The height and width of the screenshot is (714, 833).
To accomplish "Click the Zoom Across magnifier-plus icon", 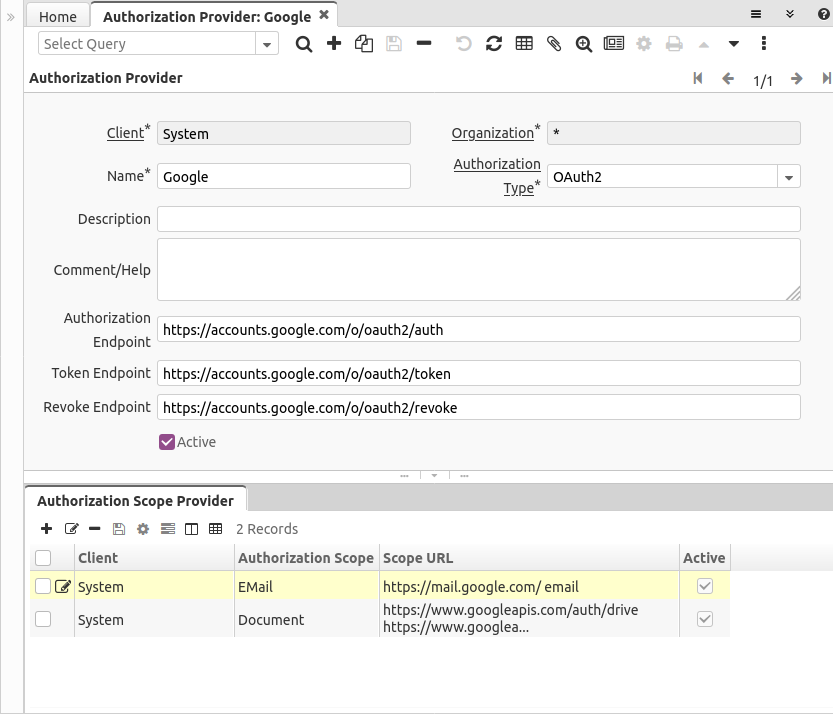I will [x=584, y=44].
